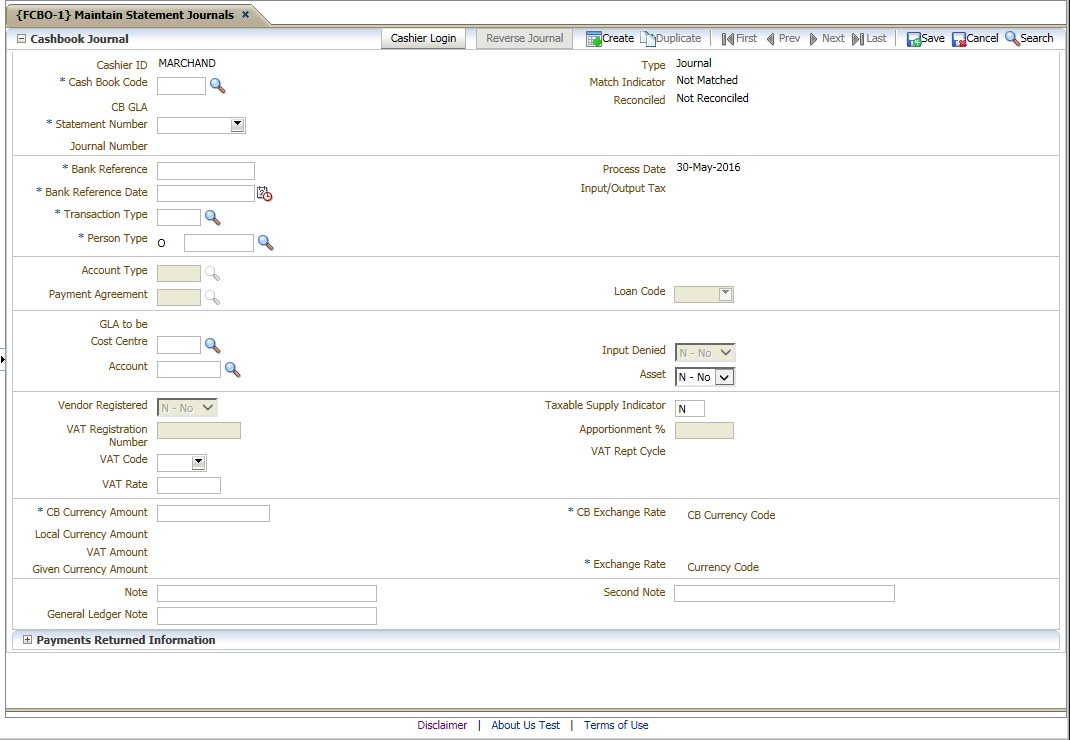Viewport: 1070px width, 740px height.
Task: Click the Apportionment % field
Action: tap(704, 430)
